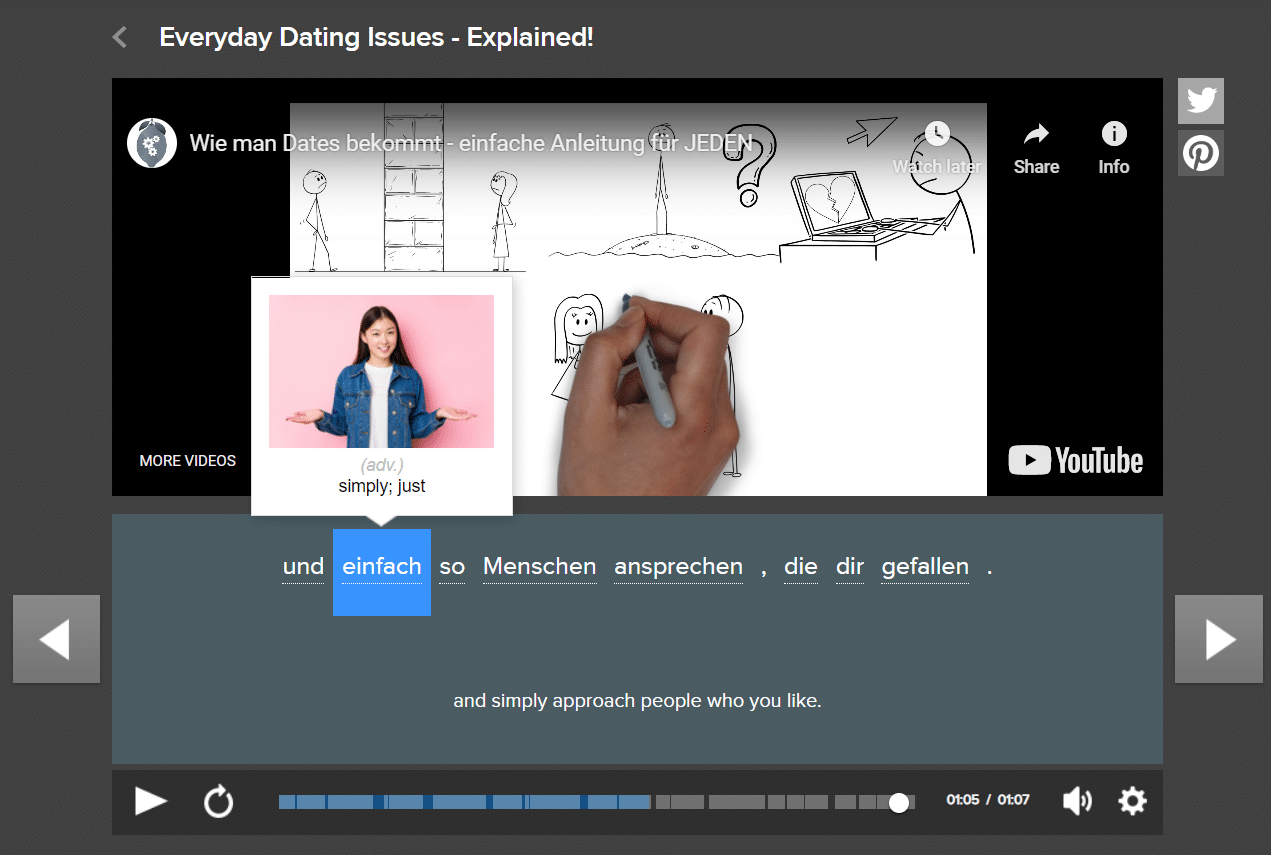The width and height of the screenshot is (1271, 855).
Task: Open the channel avatar icon
Action: pyautogui.click(x=152, y=143)
